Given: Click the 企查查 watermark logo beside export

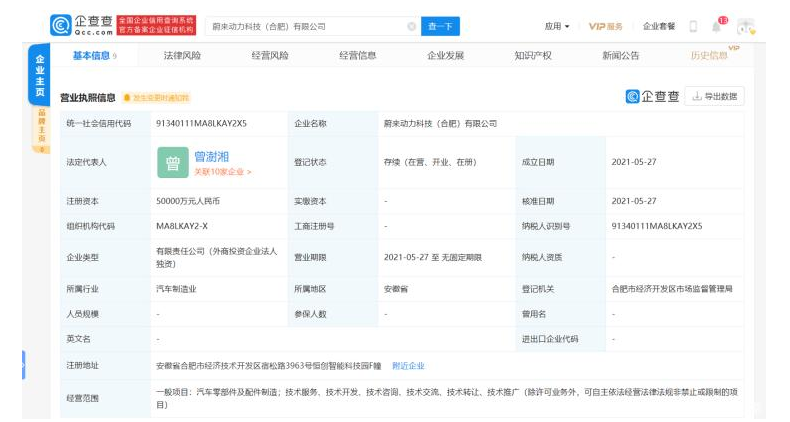Looking at the screenshot, I should coord(652,96).
